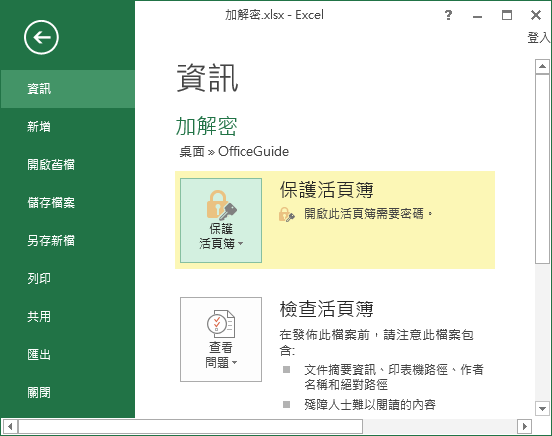Viewport: 552px width, 436px height.
Task: Click the 登入 sign-in link
Action: click(x=539, y=37)
